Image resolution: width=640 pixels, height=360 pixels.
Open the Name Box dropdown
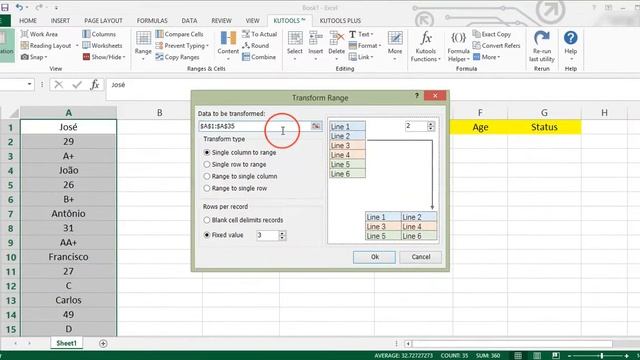pyautogui.click(x=29, y=84)
